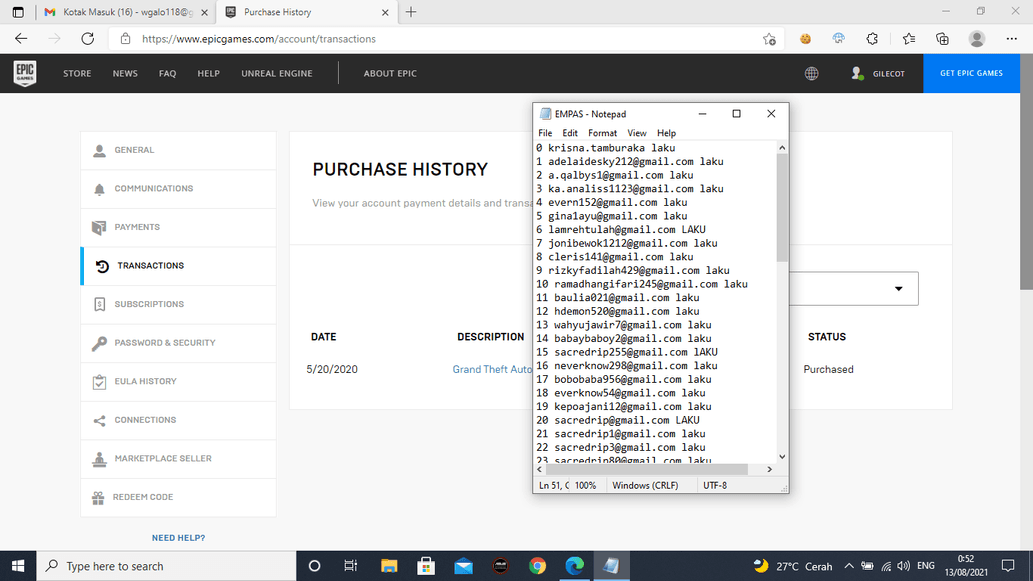Open the Collections icon in Edge

943,39
